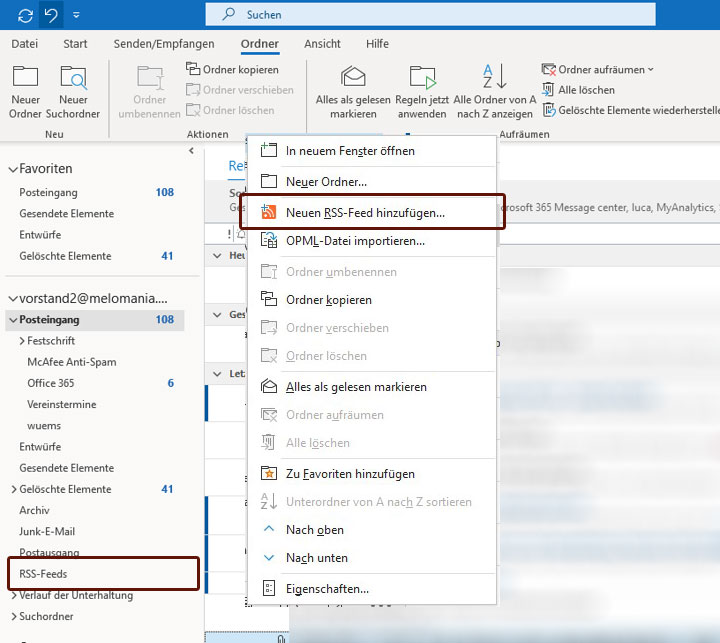Open the Office 365 folder
Screen dimensions: 720x643
click(51, 383)
